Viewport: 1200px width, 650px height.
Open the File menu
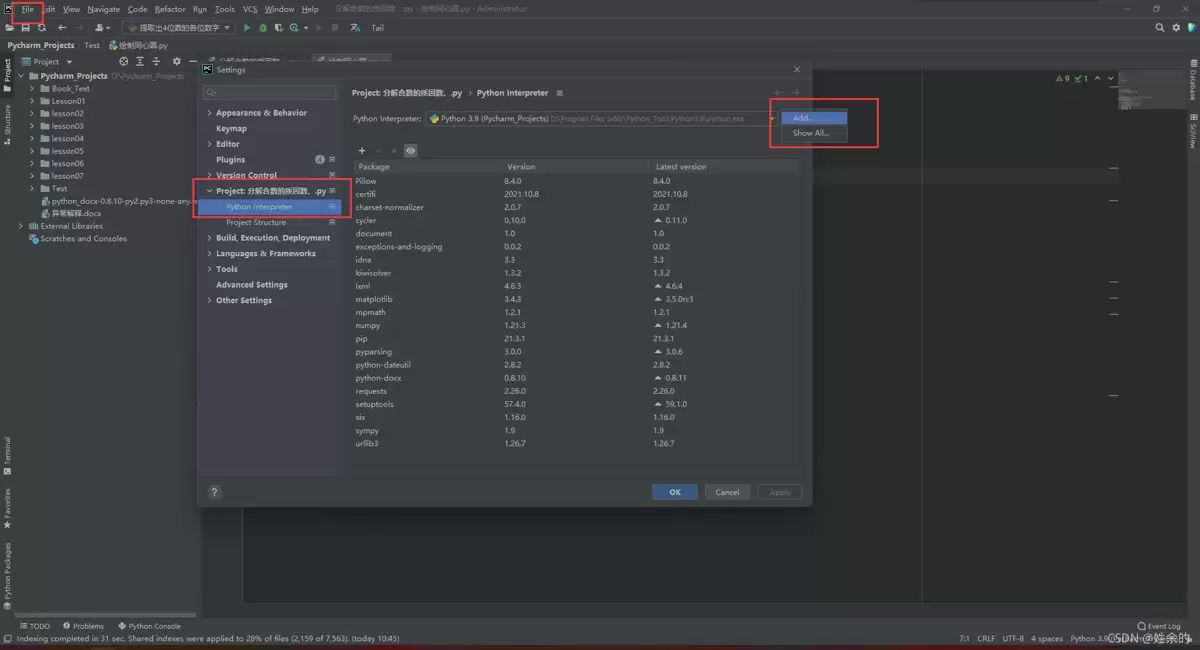[28, 9]
